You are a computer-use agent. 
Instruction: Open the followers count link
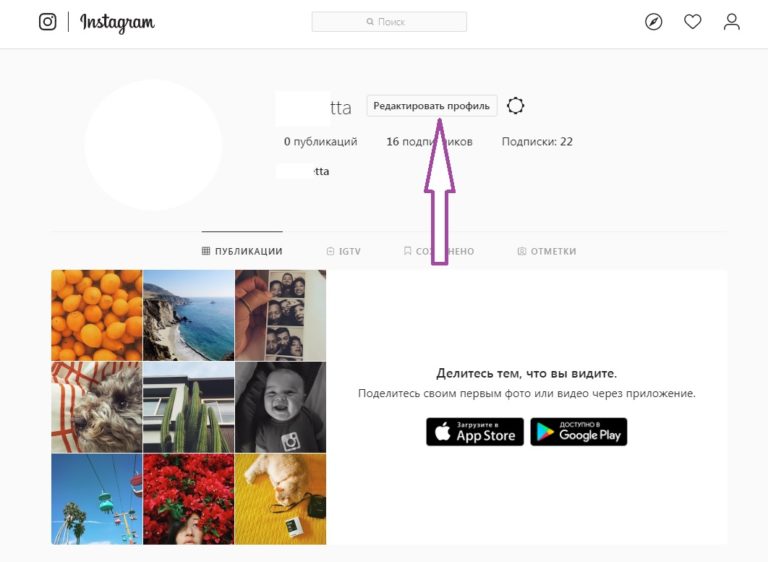(x=430, y=142)
